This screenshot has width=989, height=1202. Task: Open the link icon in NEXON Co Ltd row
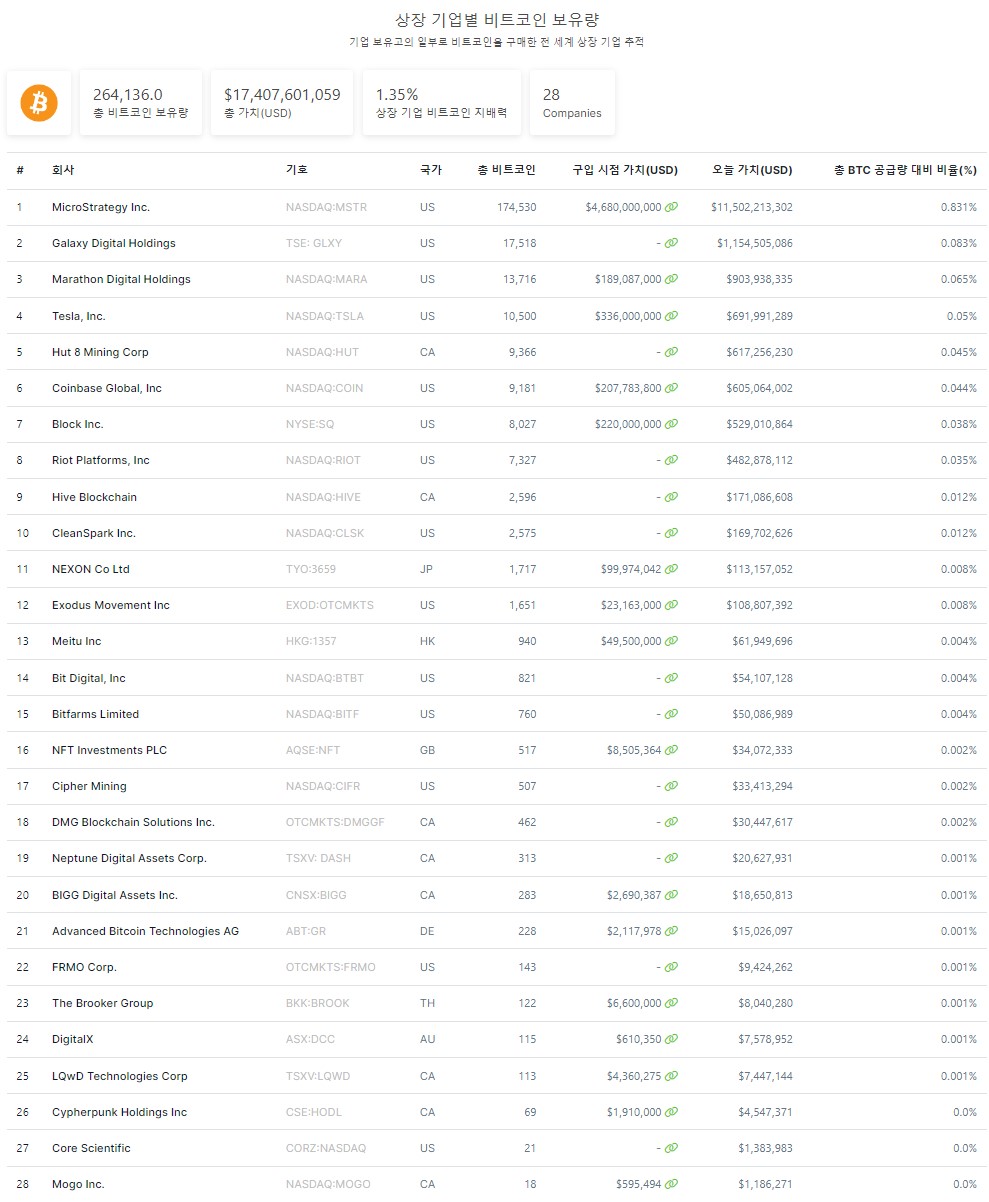(x=671, y=569)
